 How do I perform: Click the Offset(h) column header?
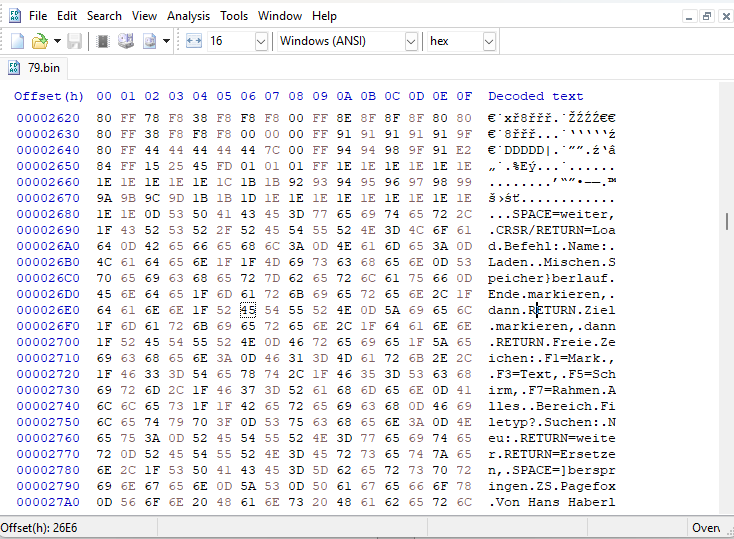tap(49, 96)
